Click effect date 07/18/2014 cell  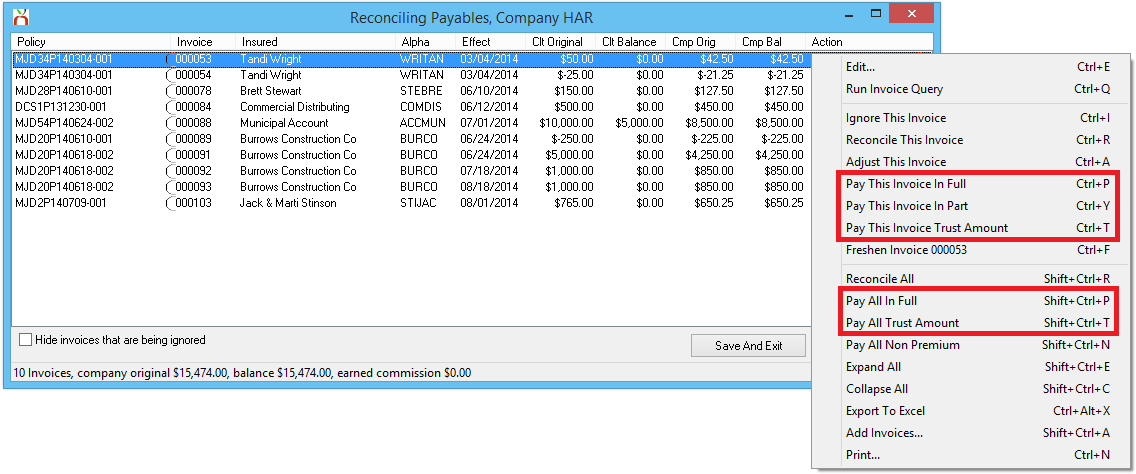pos(489,171)
